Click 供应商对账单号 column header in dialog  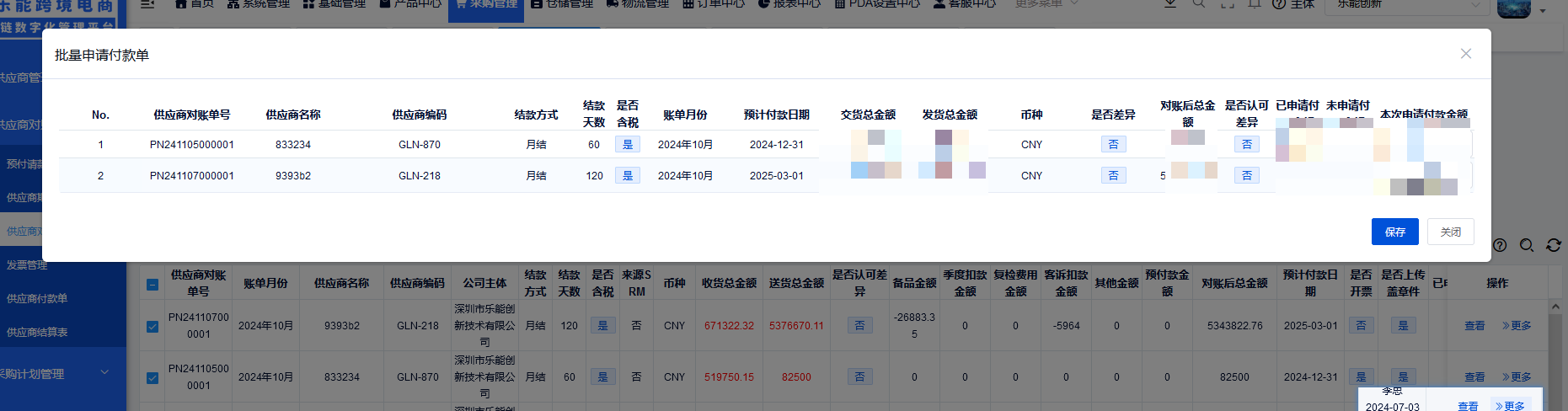click(x=192, y=115)
